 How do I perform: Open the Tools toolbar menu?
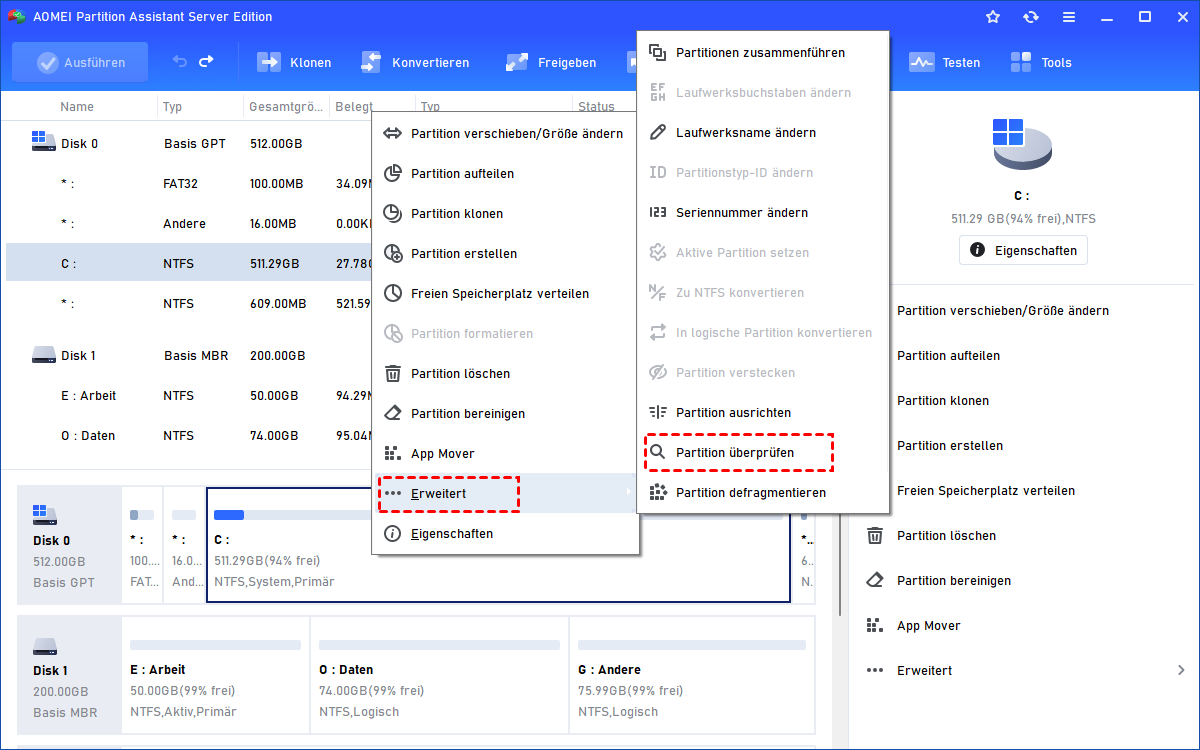(1041, 62)
